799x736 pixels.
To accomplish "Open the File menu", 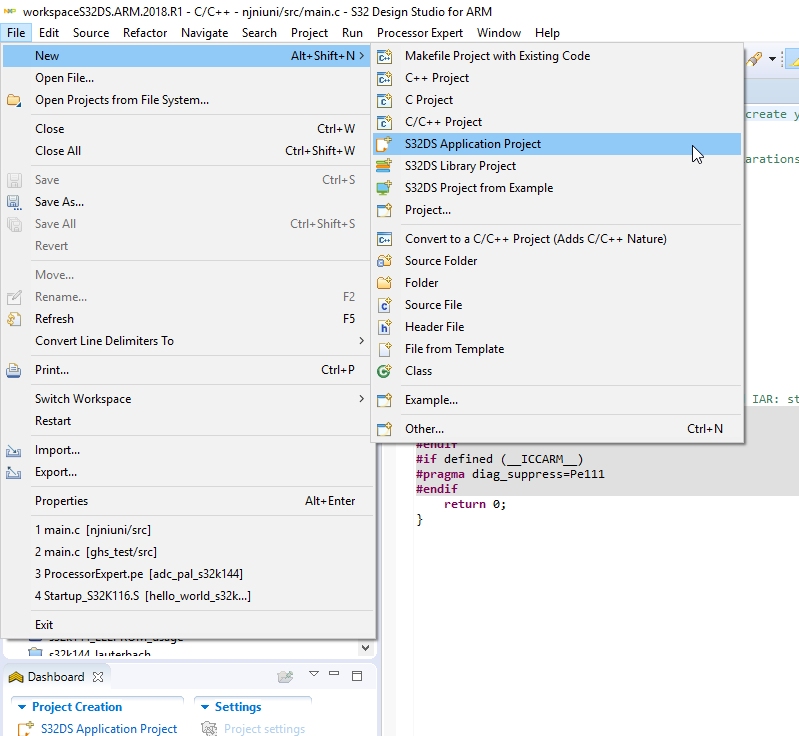I will click(16, 33).
